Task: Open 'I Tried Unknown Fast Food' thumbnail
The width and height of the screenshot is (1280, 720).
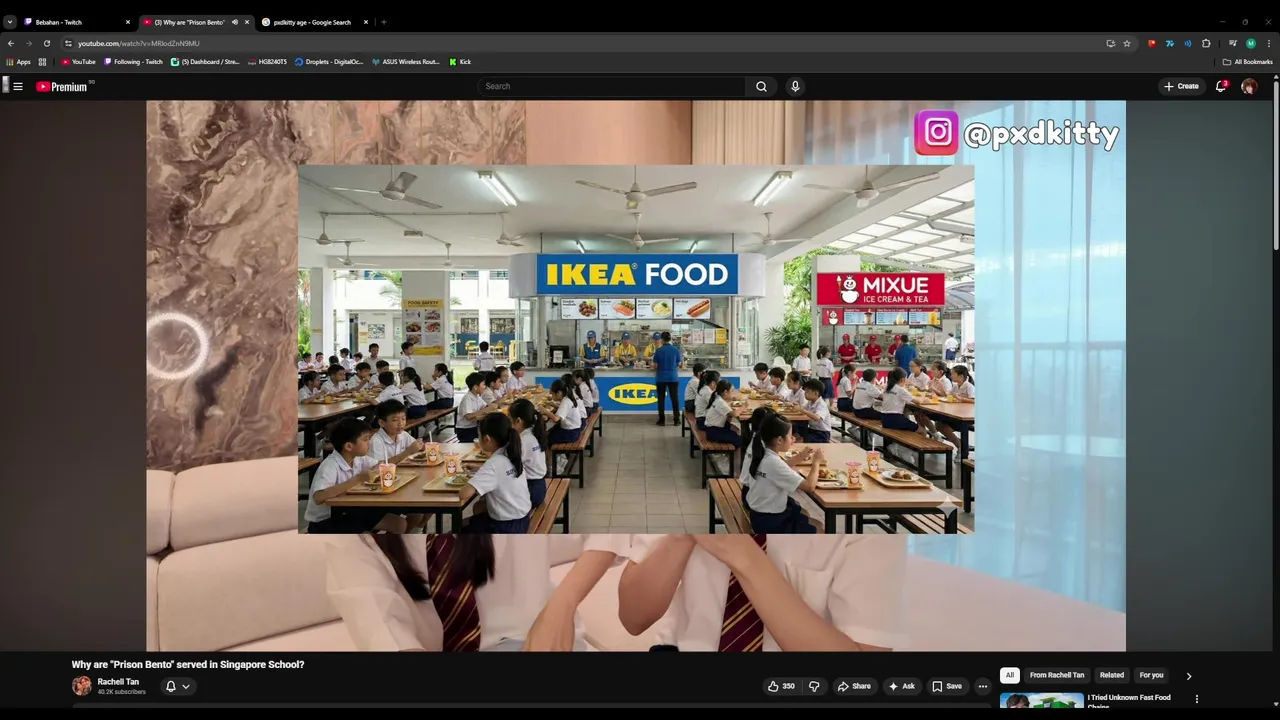Action: pyautogui.click(x=1041, y=700)
